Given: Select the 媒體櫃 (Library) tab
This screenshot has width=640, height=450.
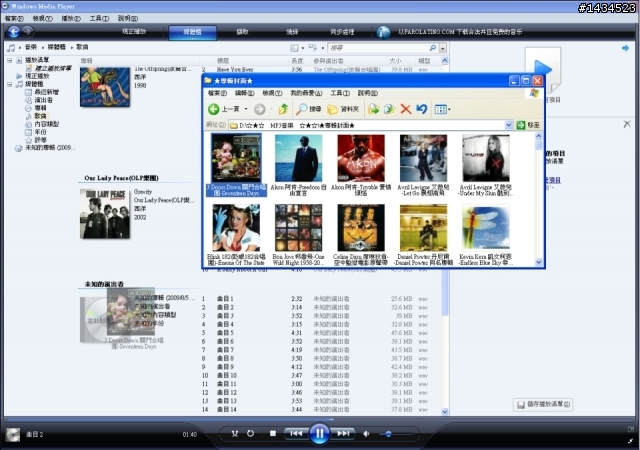Looking at the screenshot, I should pyautogui.click(x=192, y=32).
